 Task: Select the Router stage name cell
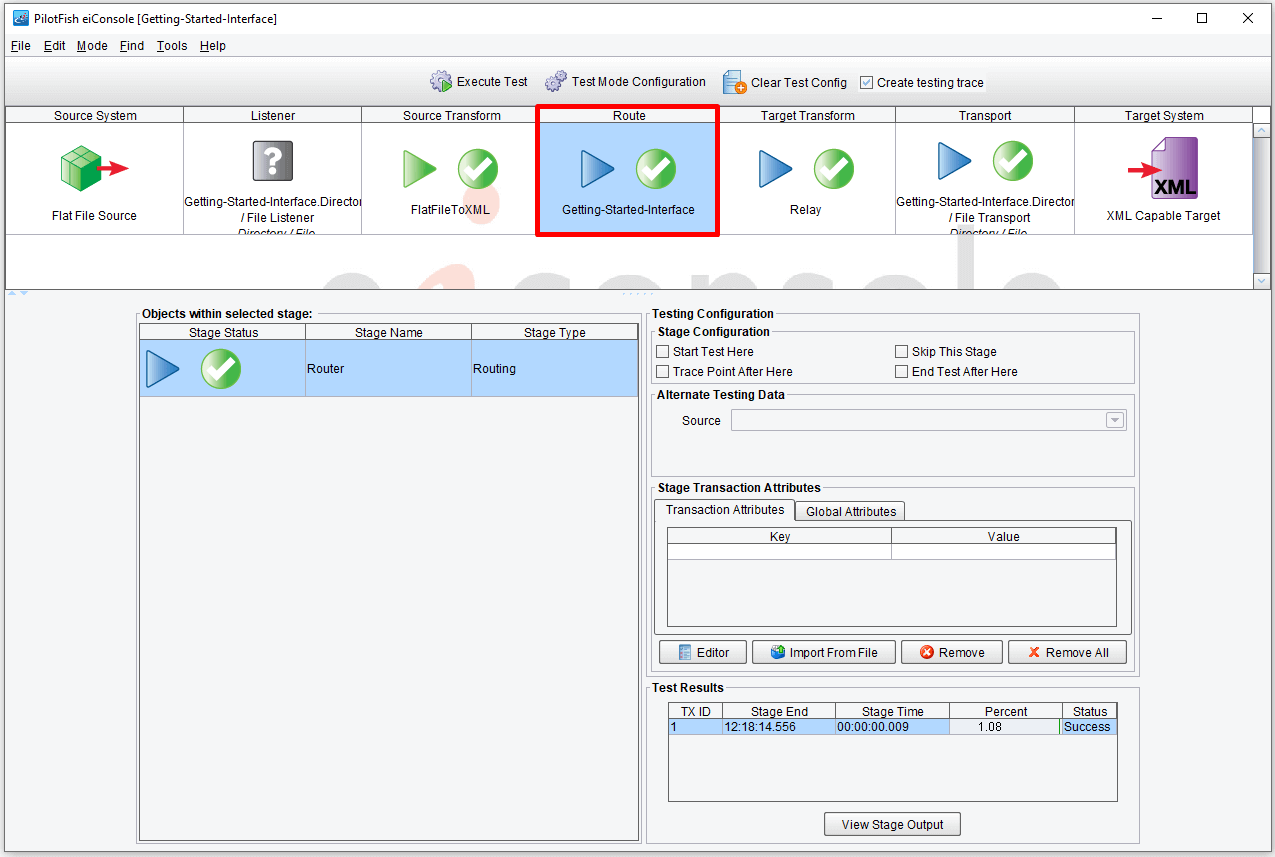coord(388,369)
